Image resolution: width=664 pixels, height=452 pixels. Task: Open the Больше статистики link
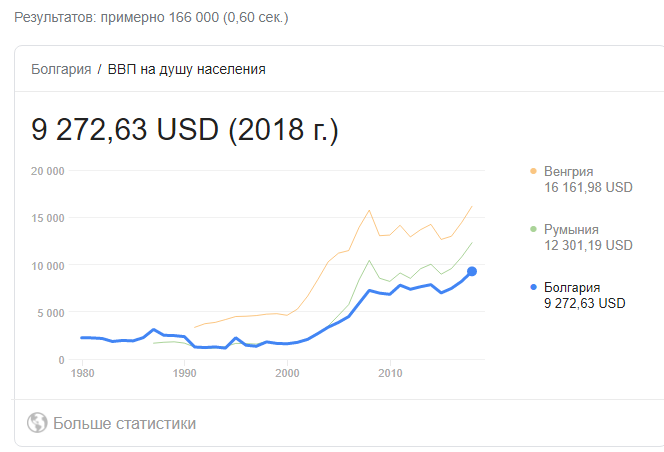pyautogui.click(x=125, y=423)
